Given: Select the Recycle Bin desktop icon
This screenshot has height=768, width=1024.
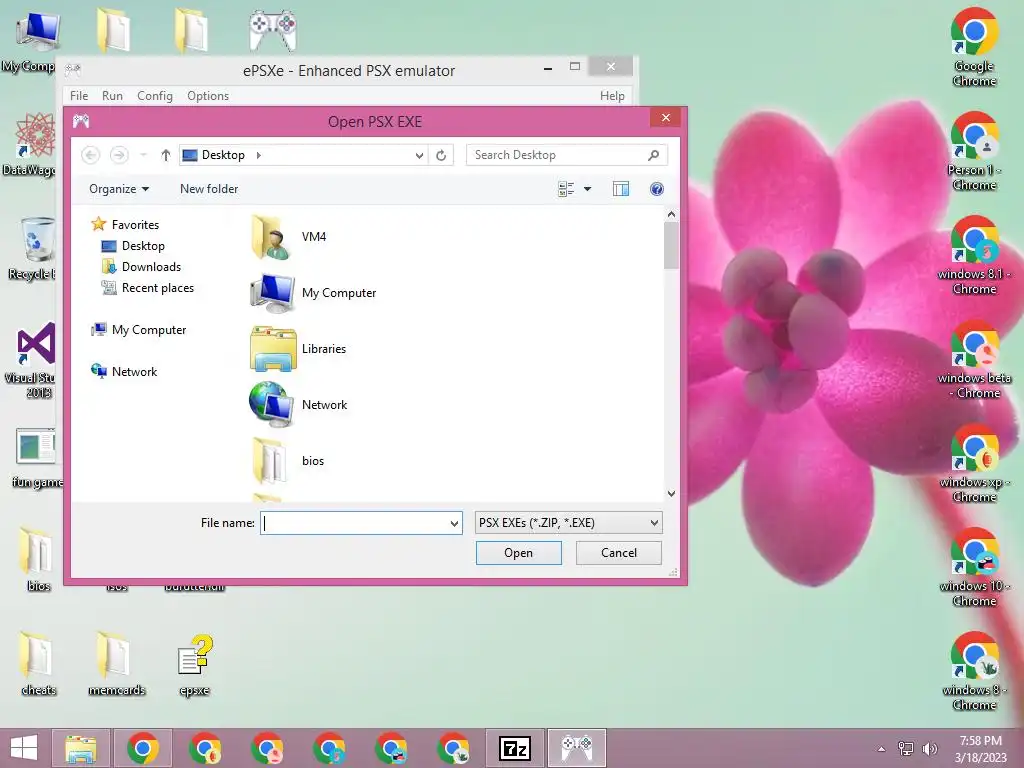Looking at the screenshot, I should coord(36,248).
